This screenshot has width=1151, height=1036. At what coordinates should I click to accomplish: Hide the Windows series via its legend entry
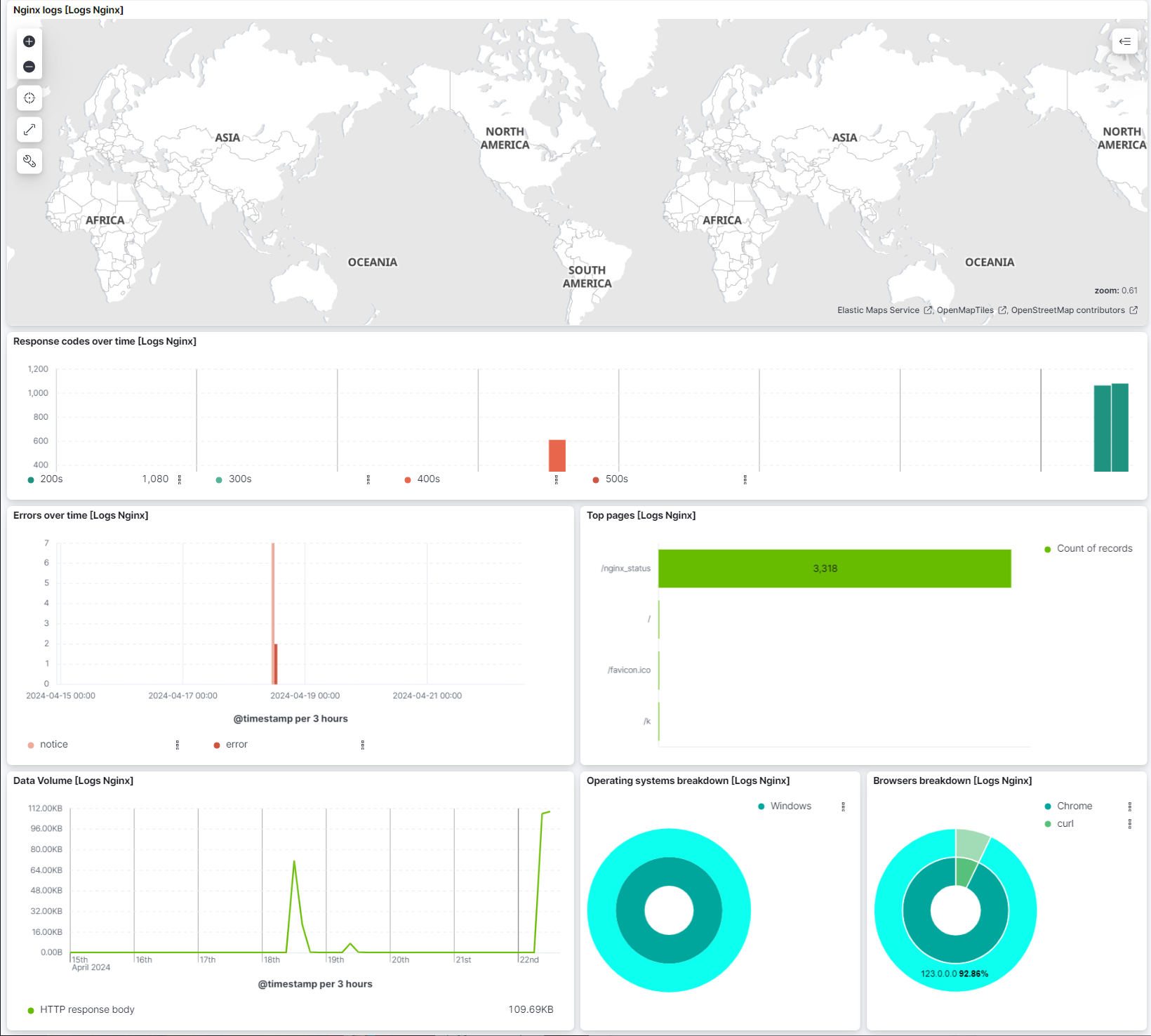tap(790, 806)
